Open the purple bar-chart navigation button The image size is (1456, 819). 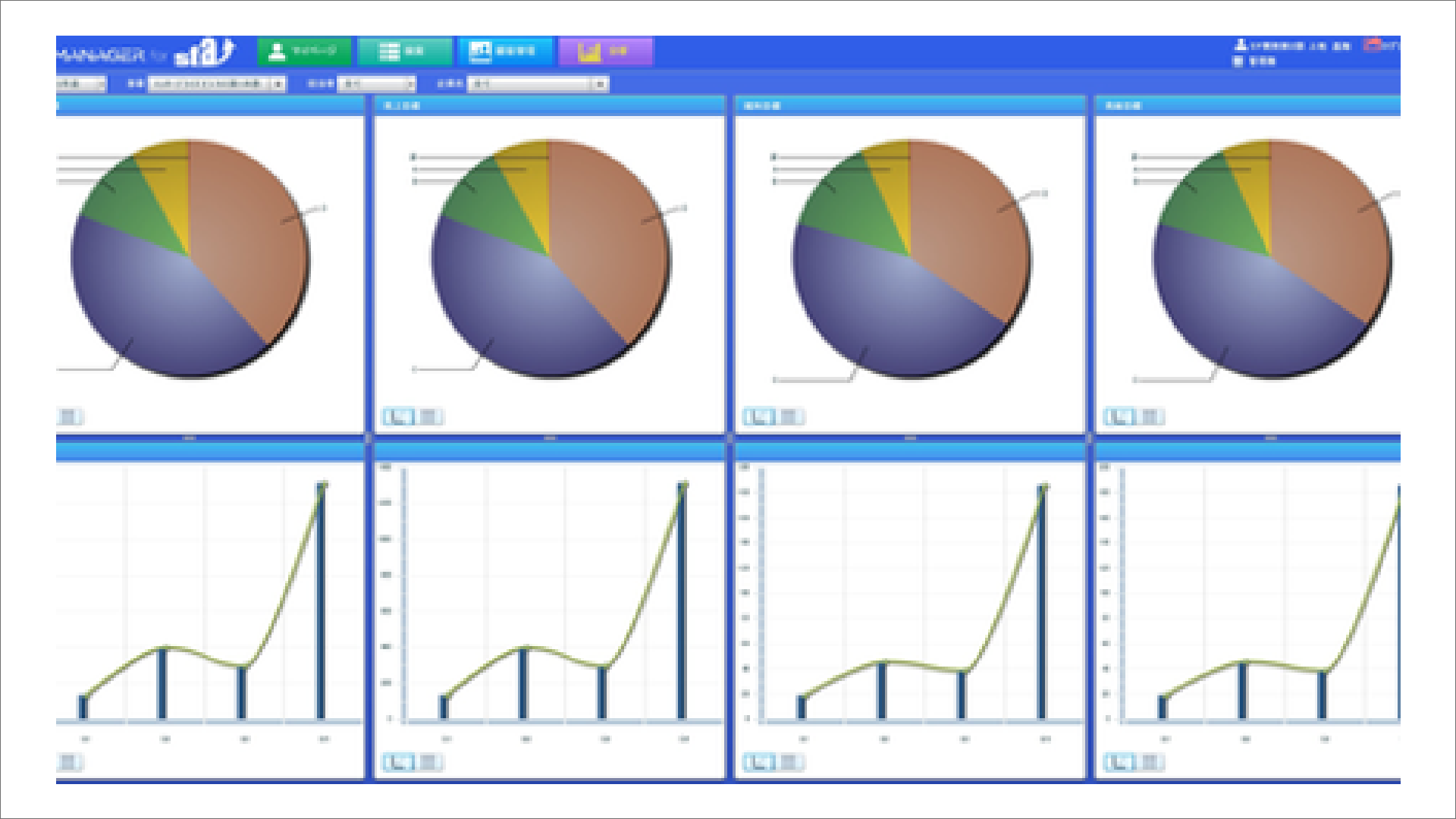pyautogui.click(x=605, y=52)
